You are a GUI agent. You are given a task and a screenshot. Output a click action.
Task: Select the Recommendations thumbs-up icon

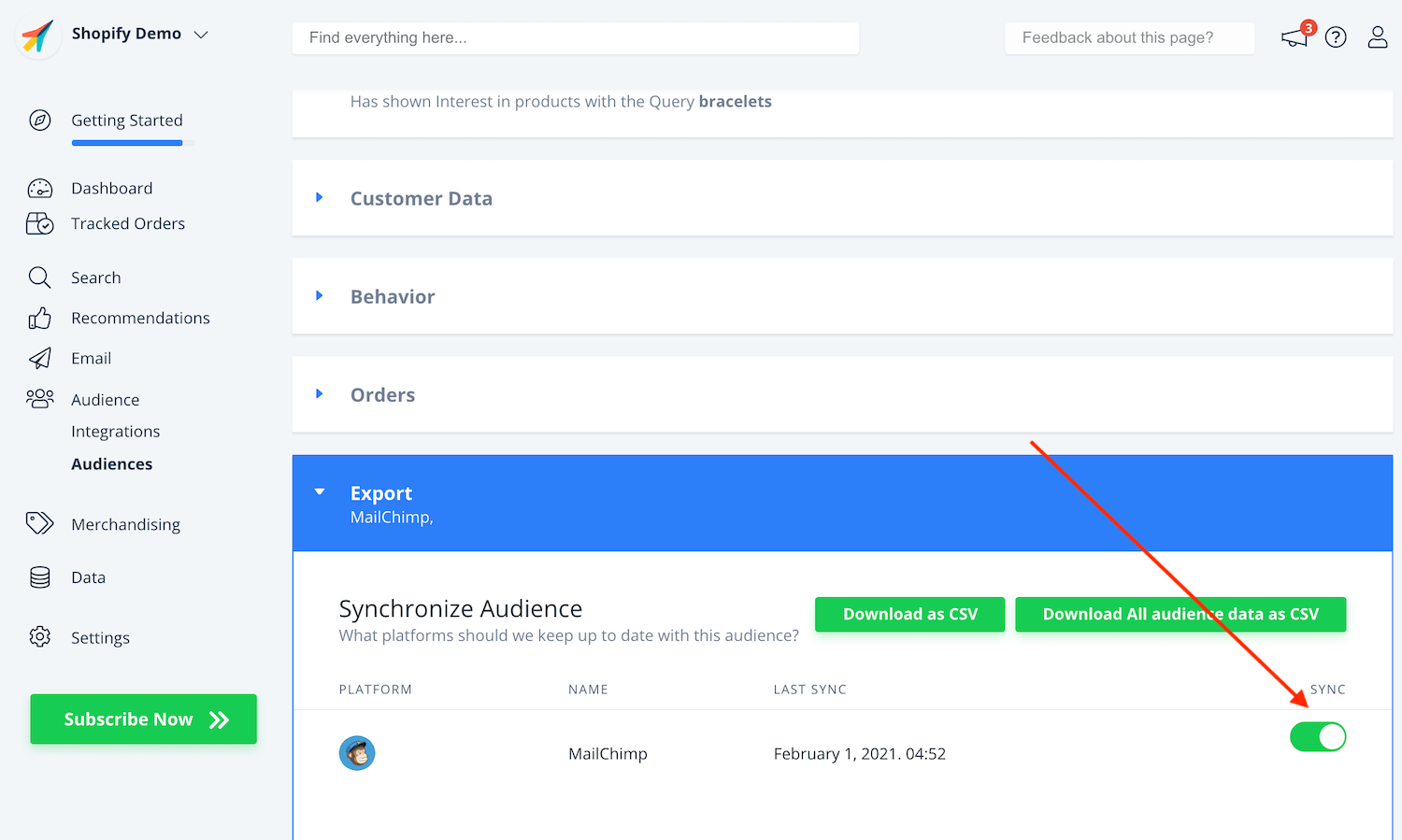pyautogui.click(x=39, y=319)
